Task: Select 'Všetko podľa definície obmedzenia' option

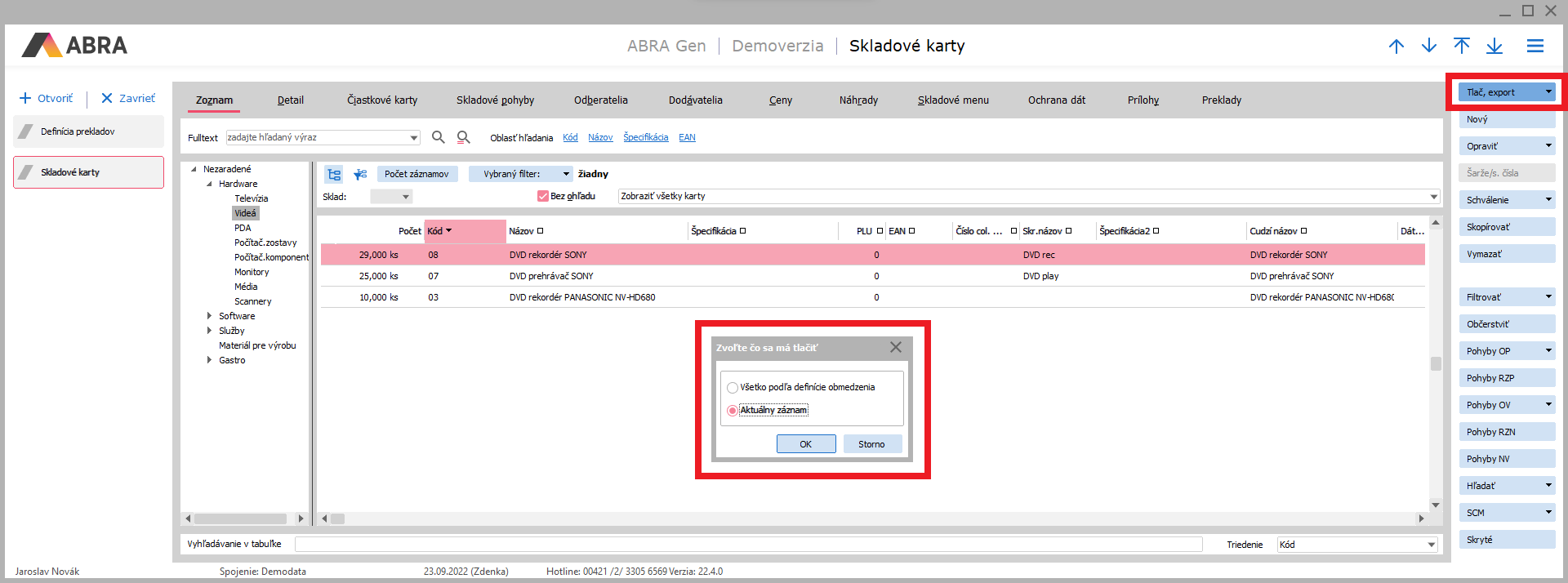Action: click(733, 388)
